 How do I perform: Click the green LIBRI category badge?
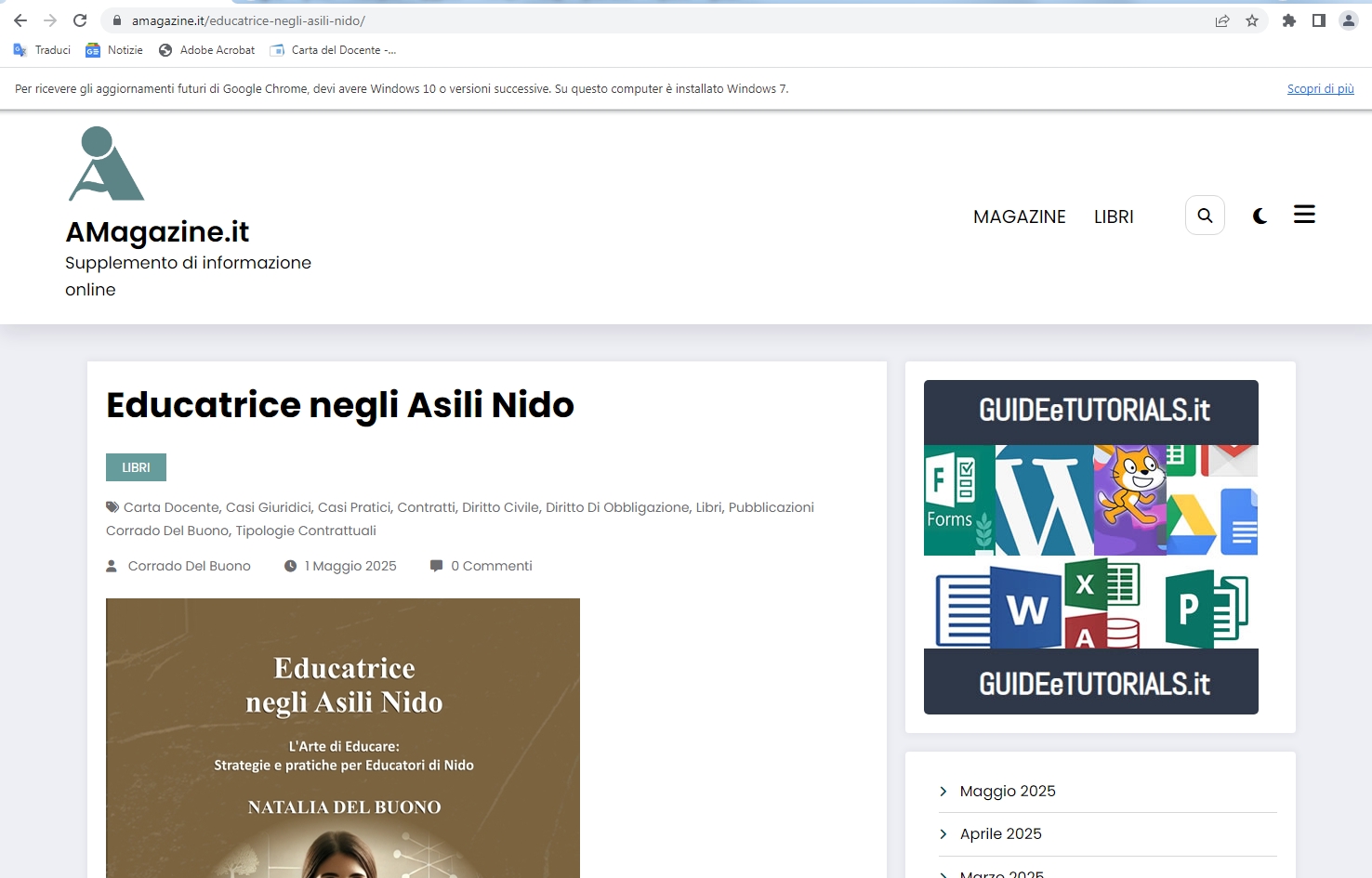tap(136, 467)
